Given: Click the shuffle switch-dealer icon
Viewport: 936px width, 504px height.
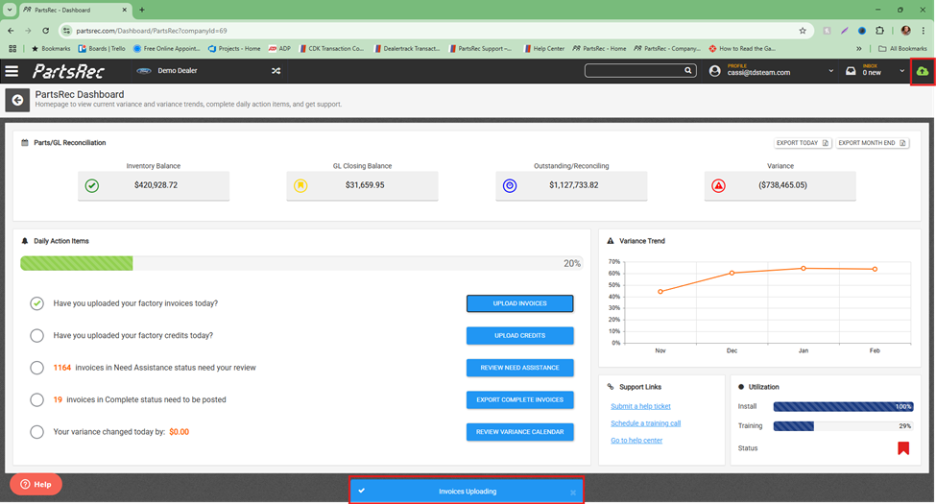Looking at the screenshot, I should (276, 70).
